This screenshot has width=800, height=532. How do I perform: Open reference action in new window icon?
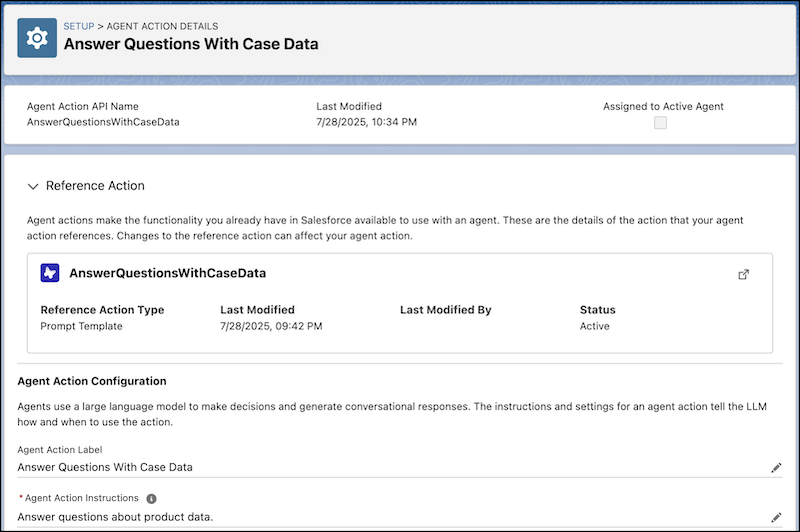[x=743, y=274]
